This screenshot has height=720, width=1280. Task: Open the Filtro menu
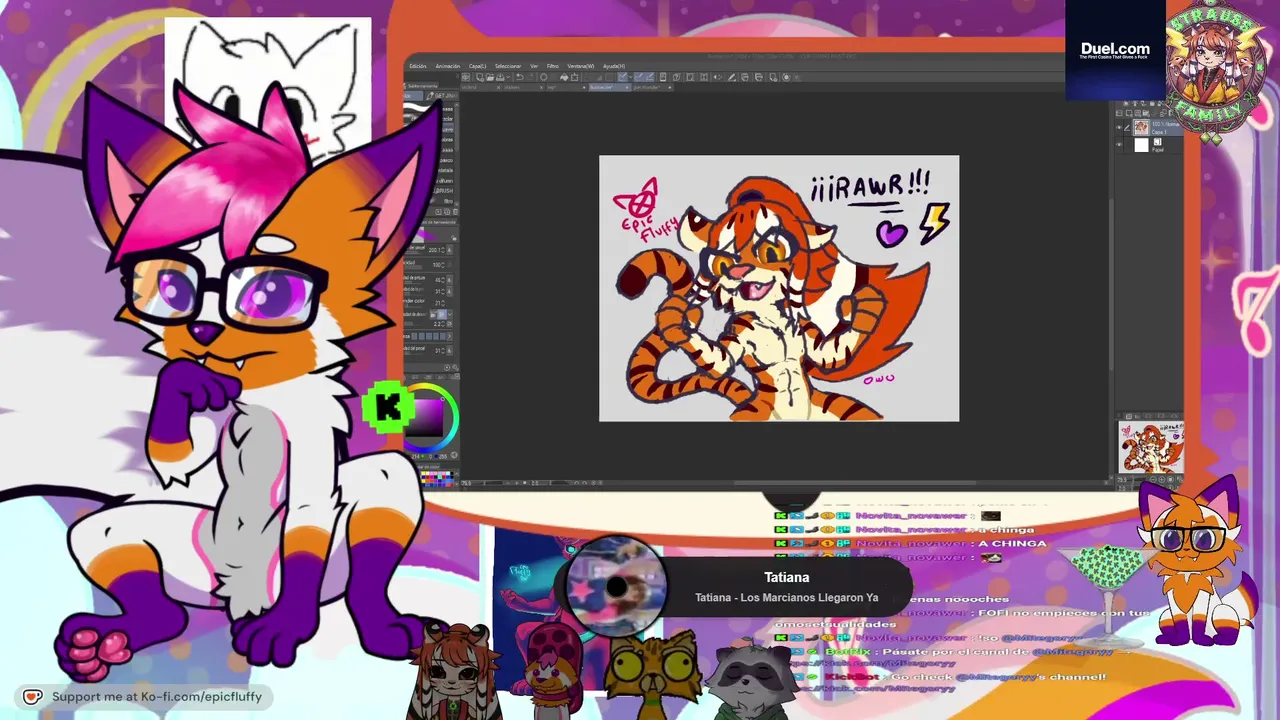pyautogui.click(x=553, y=66)
